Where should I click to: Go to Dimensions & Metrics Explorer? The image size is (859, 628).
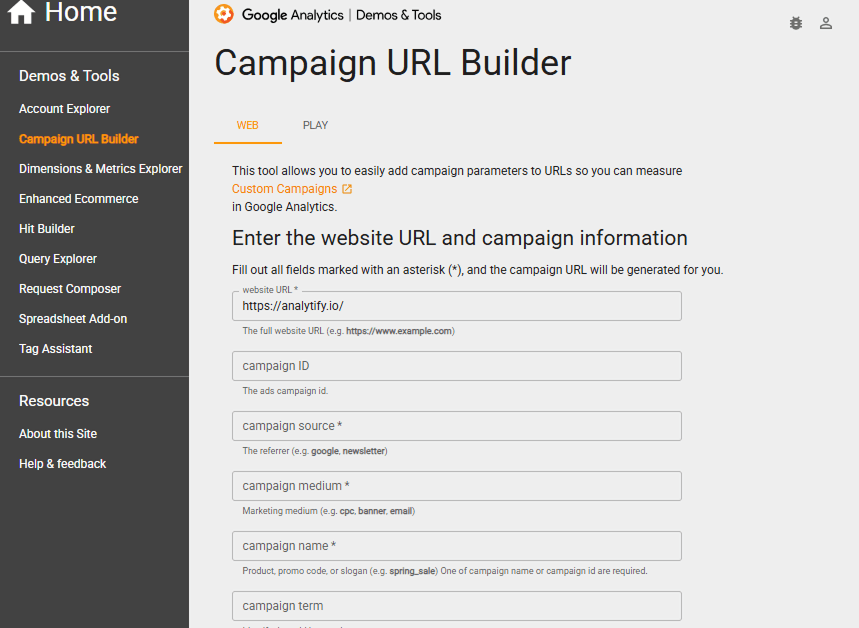[x=101, y=169]
